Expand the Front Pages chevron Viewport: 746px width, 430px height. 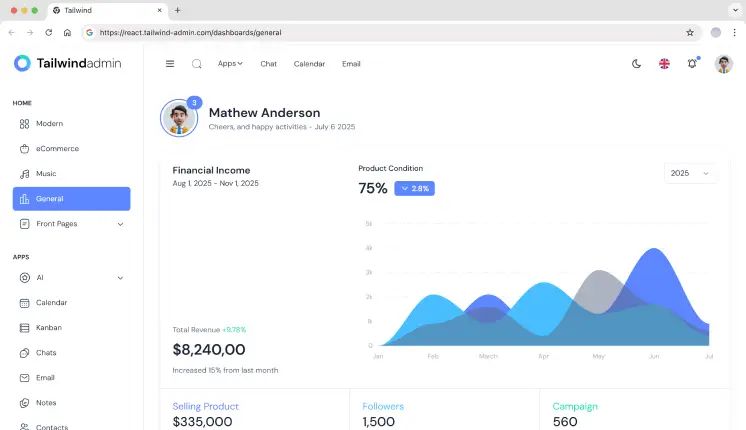[120, 224]
